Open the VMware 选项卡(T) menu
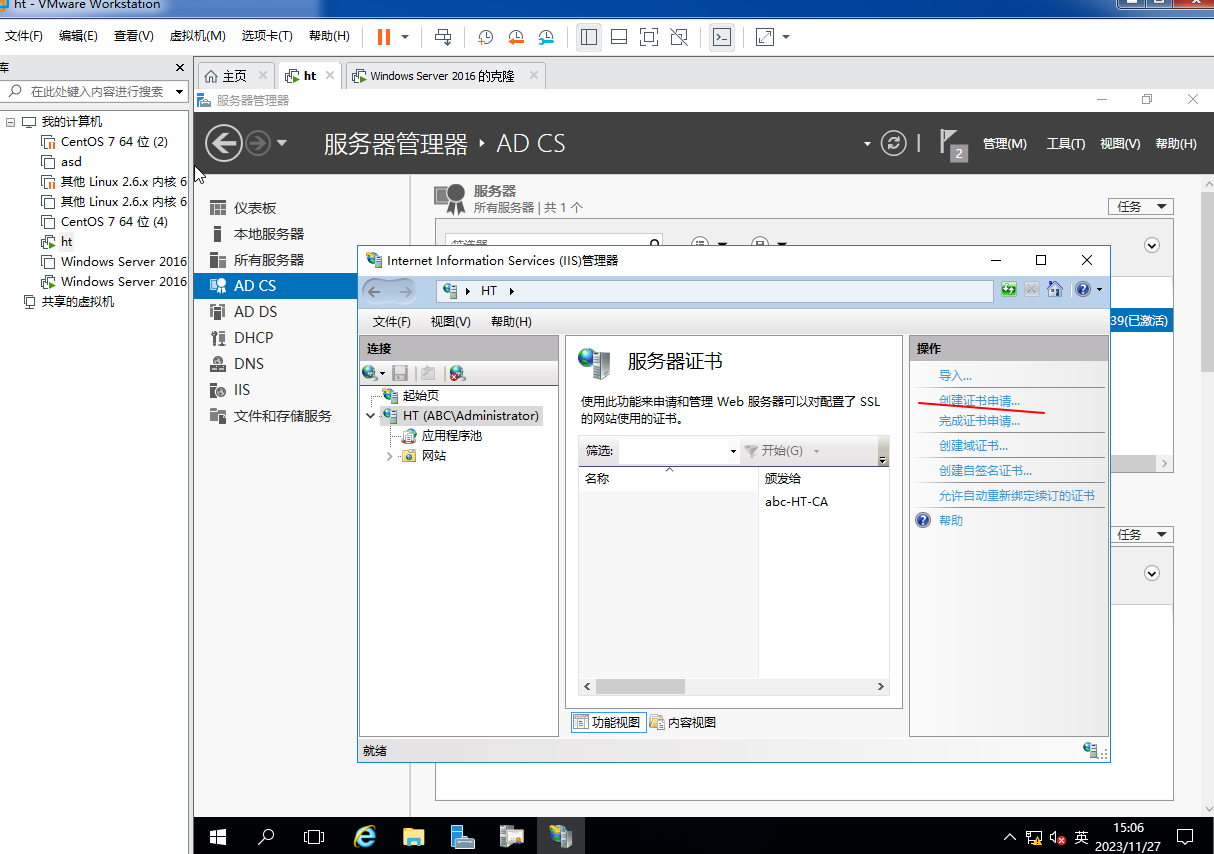 pyautogui.click(x=267, y=36)
